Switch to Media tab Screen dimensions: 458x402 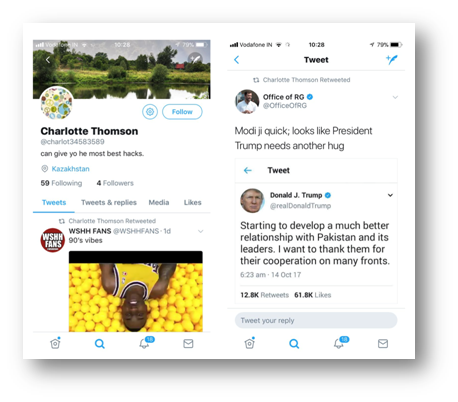coord(159,202)
